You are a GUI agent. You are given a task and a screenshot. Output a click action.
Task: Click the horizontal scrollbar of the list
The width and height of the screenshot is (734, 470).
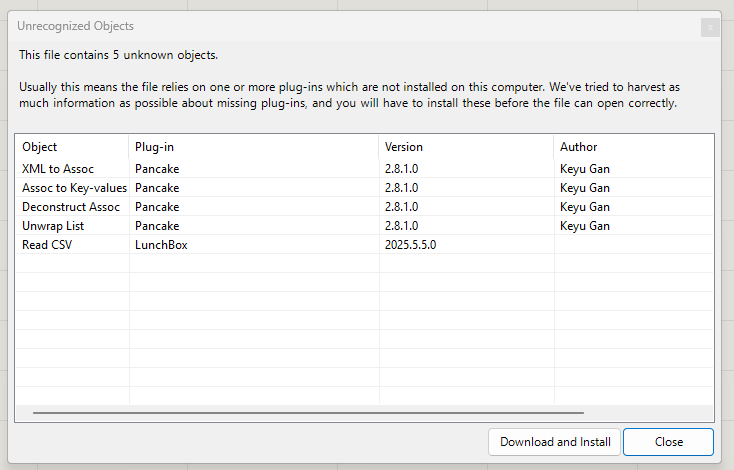point(308,412)
